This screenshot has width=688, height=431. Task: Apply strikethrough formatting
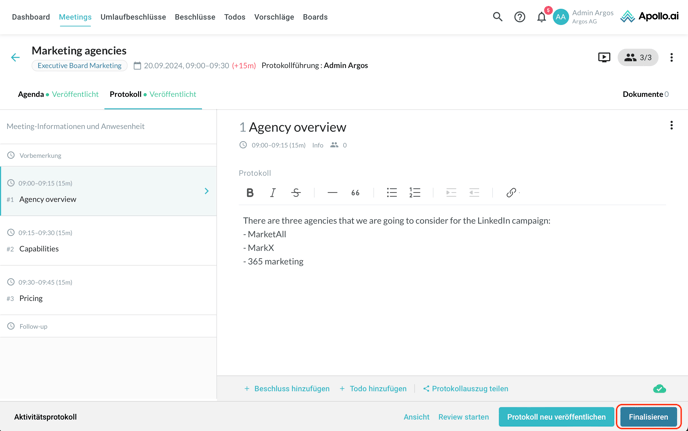tap(296, 193)
